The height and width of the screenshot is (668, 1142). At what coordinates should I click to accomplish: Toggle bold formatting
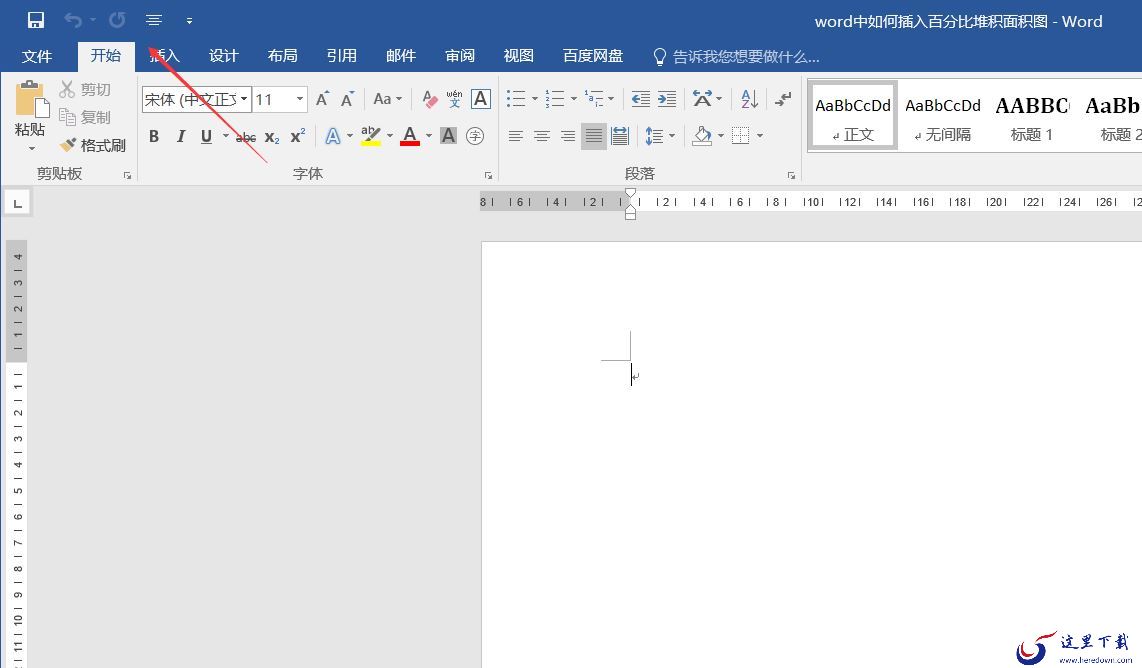pyautogui.click(x=154, y=136)
